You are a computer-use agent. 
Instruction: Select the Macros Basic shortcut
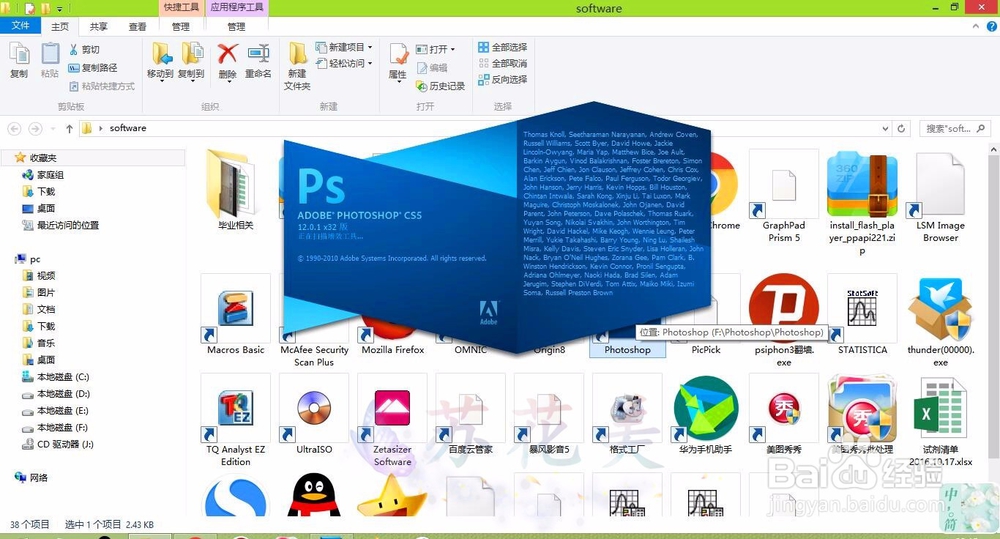(x=235, y=314)
